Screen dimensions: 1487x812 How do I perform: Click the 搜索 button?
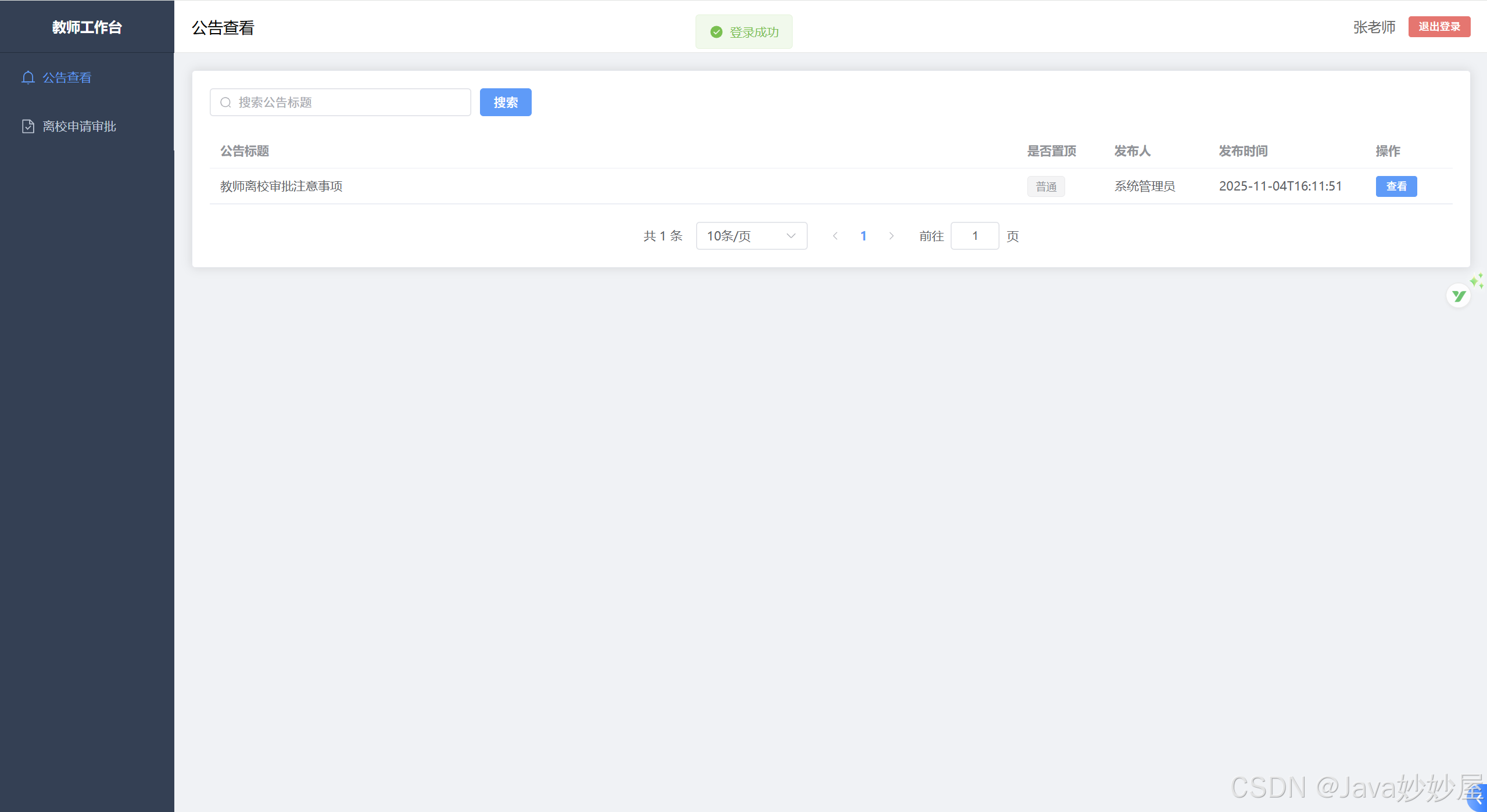coord(506,102)
